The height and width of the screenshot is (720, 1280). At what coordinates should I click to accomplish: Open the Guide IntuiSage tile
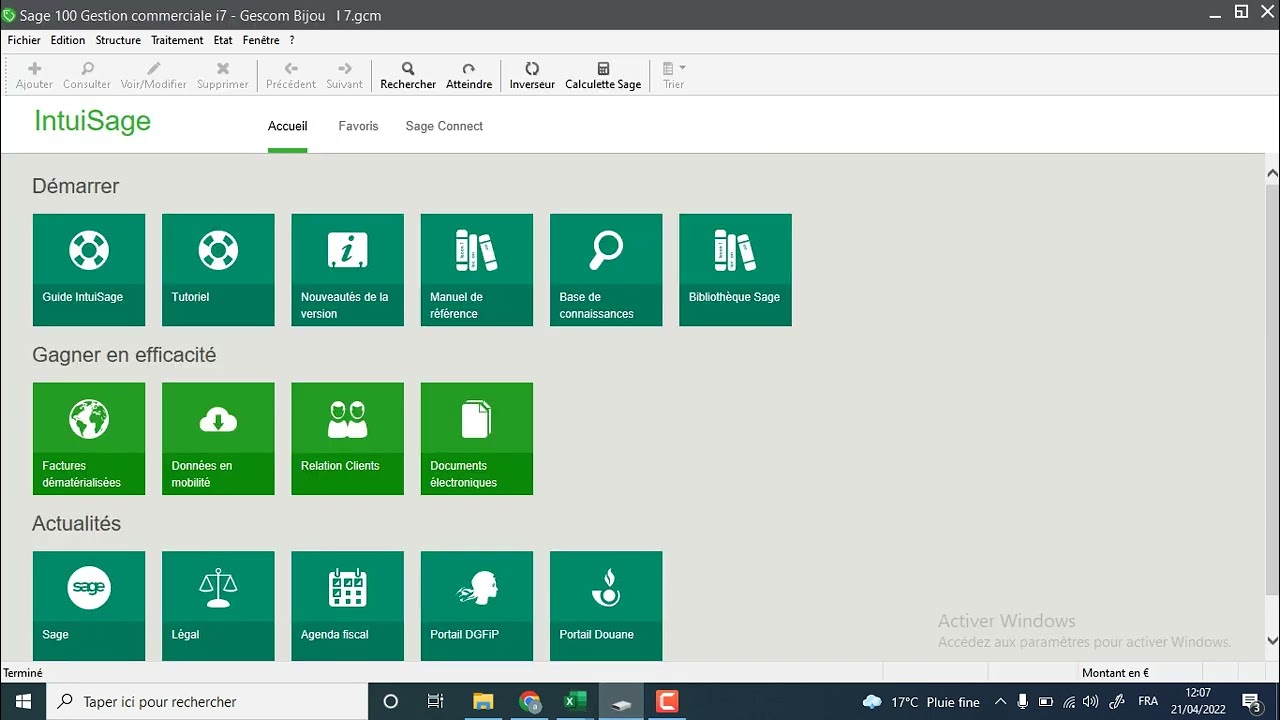pyautogui.click(x=89, y=270)
